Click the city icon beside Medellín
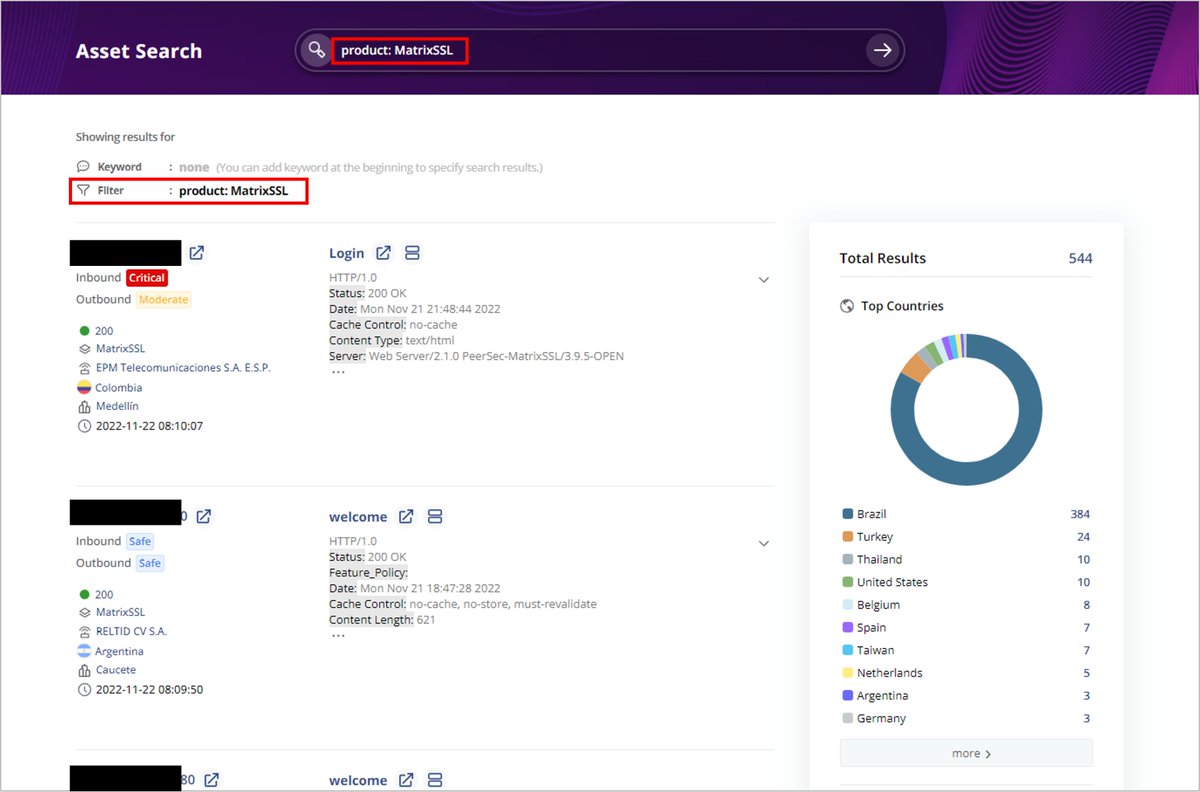This screenshot has width=1200, height=792. coord(84,406)
